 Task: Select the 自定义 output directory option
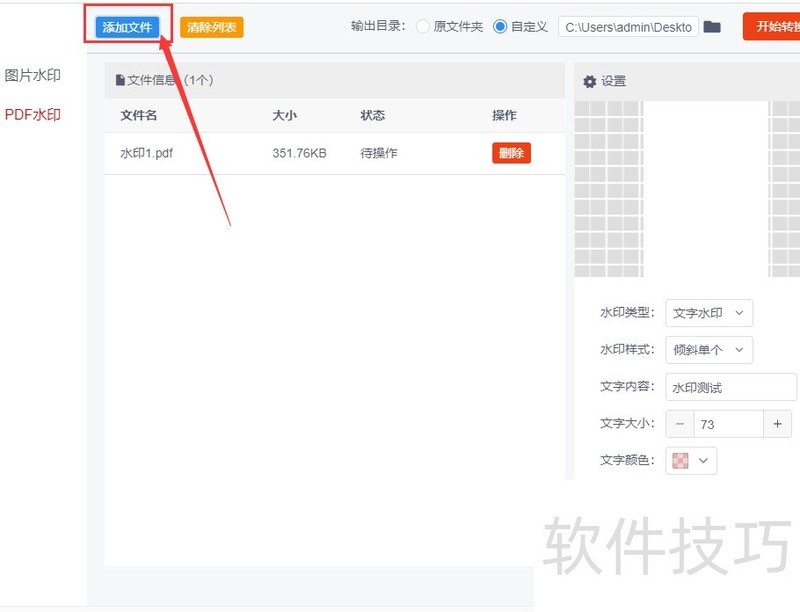[500, 27]
